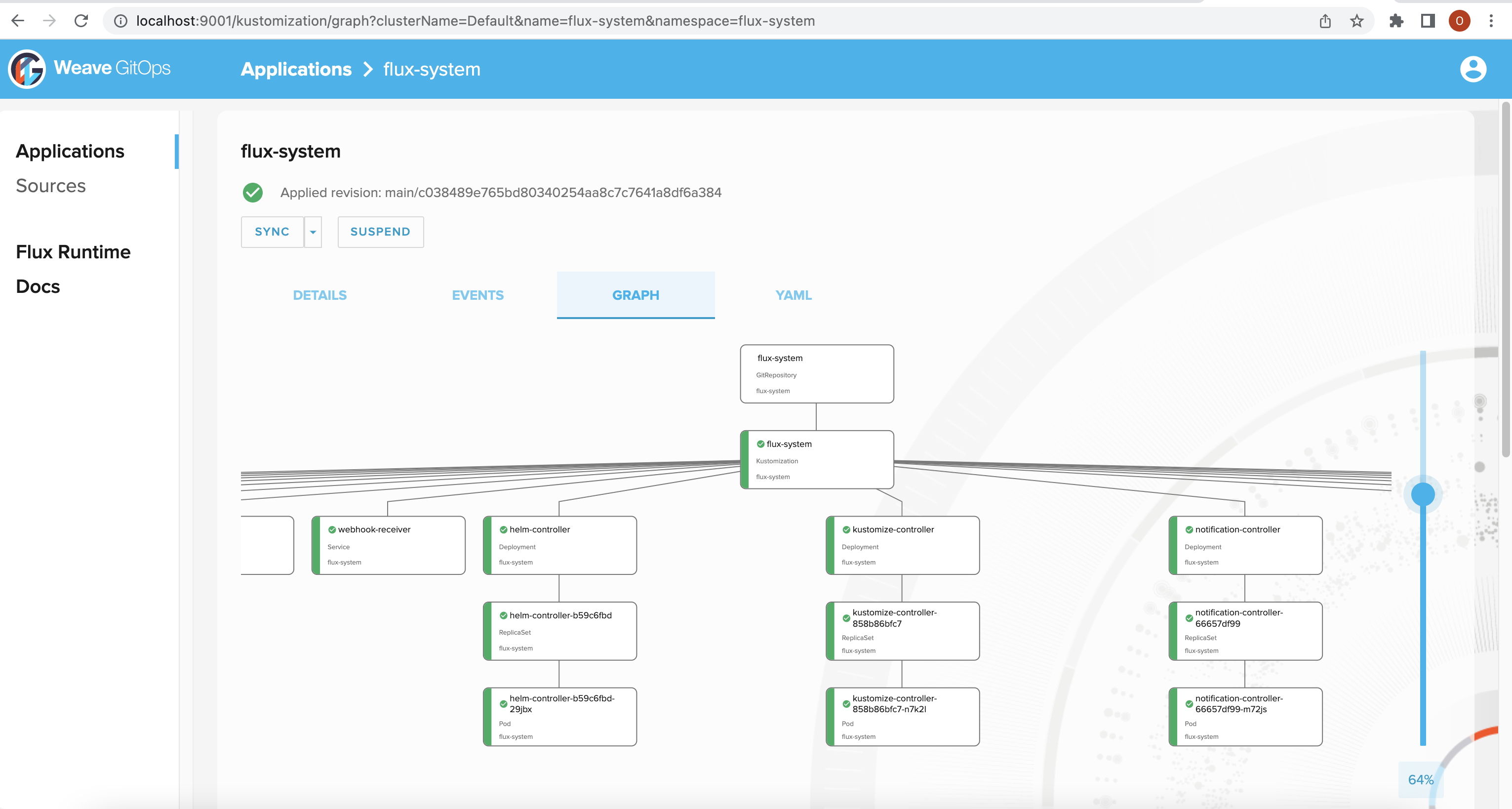Image resolution: width=1512 pixels, height=809 pixels.
Task: Open Sources in the sidebar
Action: [50, 186]
